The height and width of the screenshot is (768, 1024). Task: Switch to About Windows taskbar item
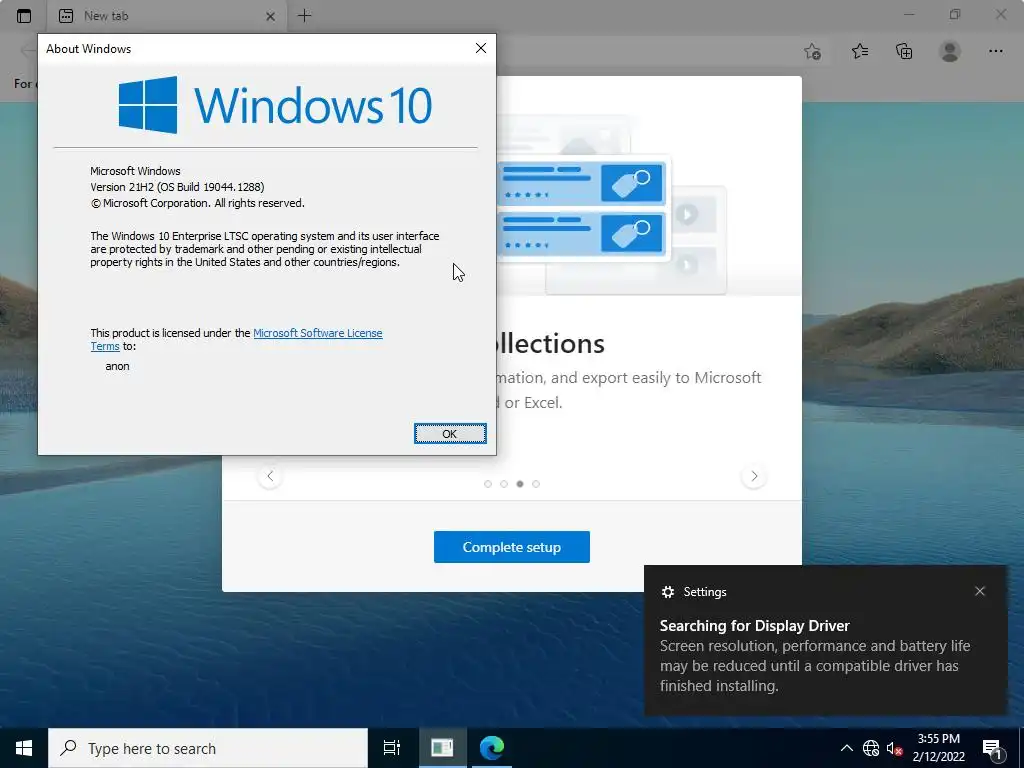coord(442,748)
